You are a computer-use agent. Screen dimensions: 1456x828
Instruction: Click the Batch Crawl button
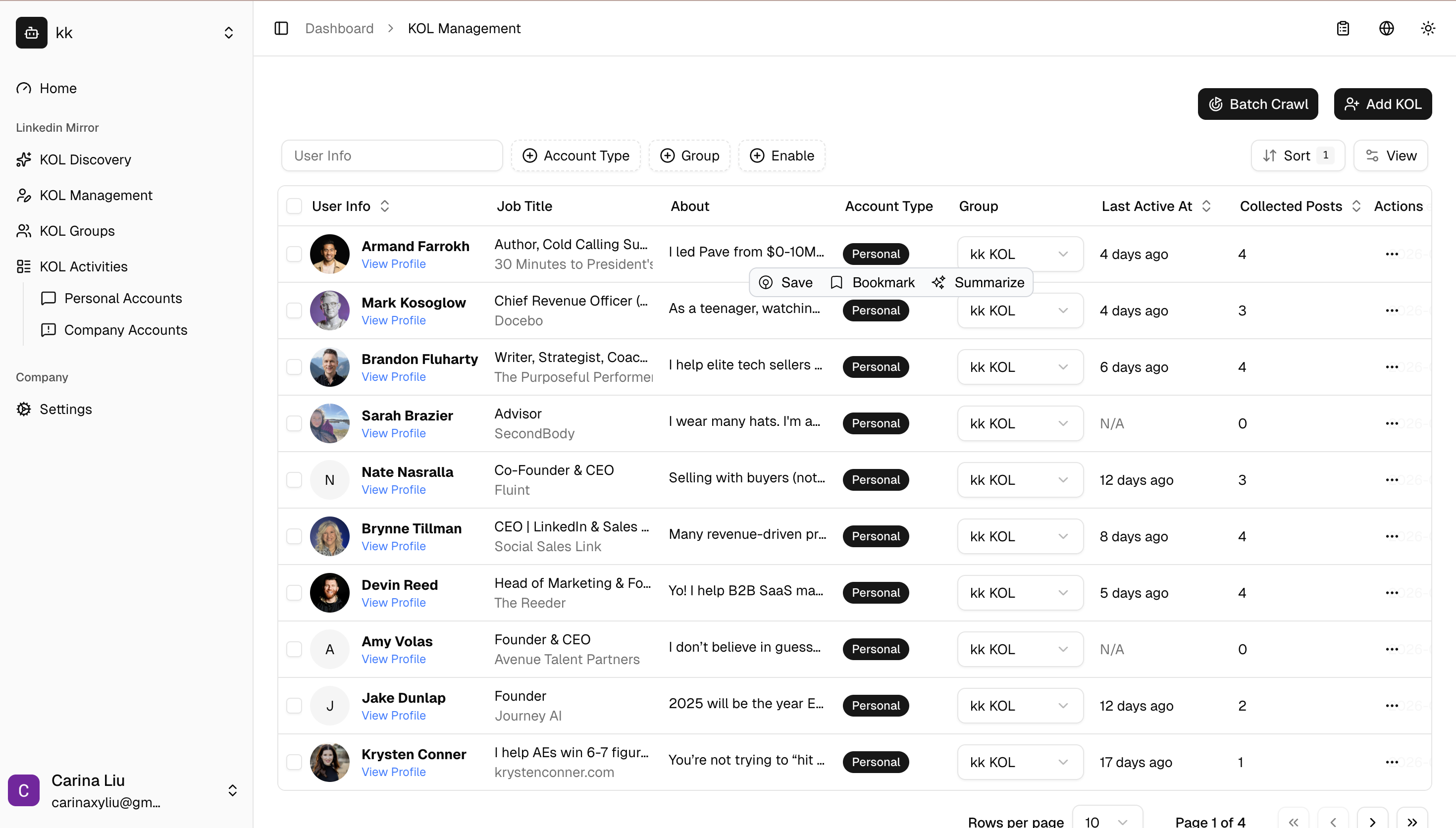[x=1257, y=104]
